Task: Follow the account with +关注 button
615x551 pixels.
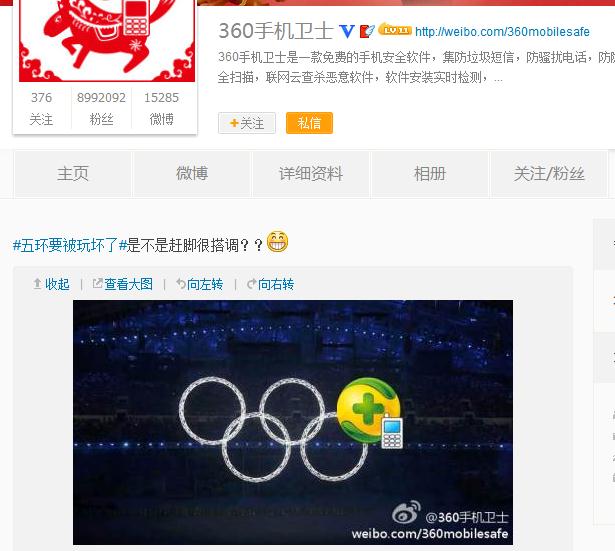Action: click(x=247, y=123)
